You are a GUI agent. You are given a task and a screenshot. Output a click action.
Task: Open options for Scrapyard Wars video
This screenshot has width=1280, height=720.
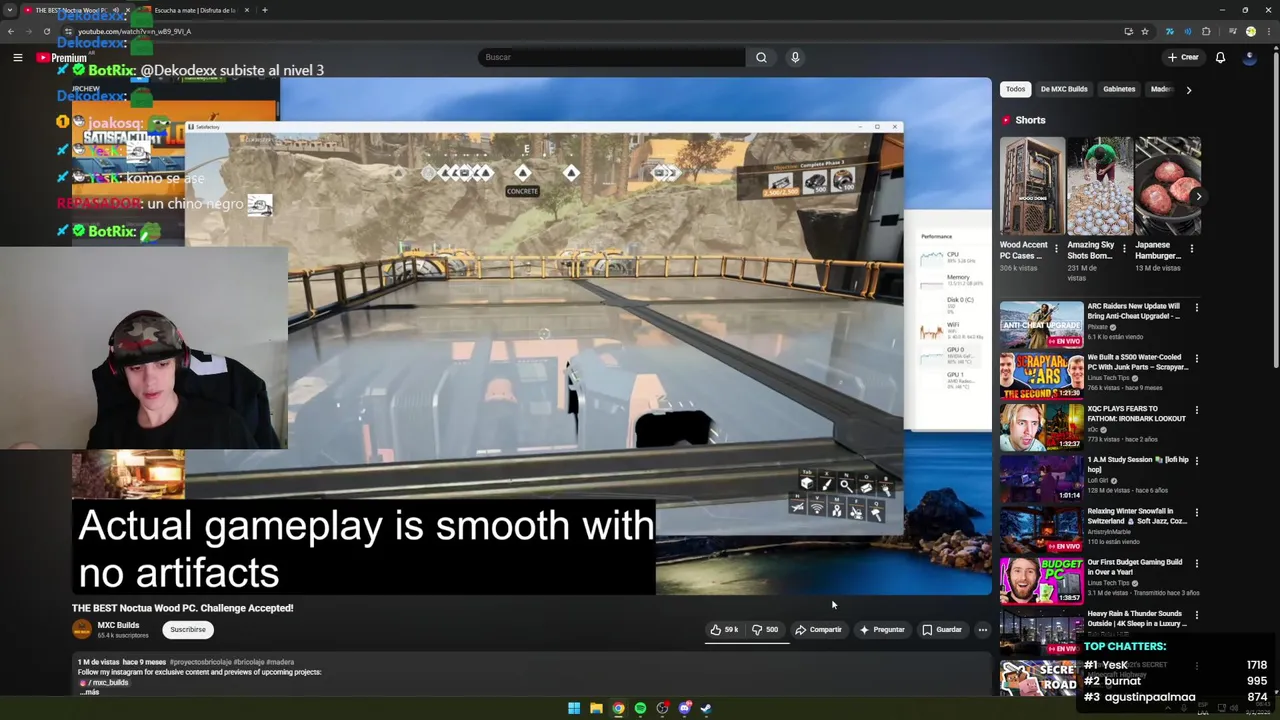[x=1197, y=358]
